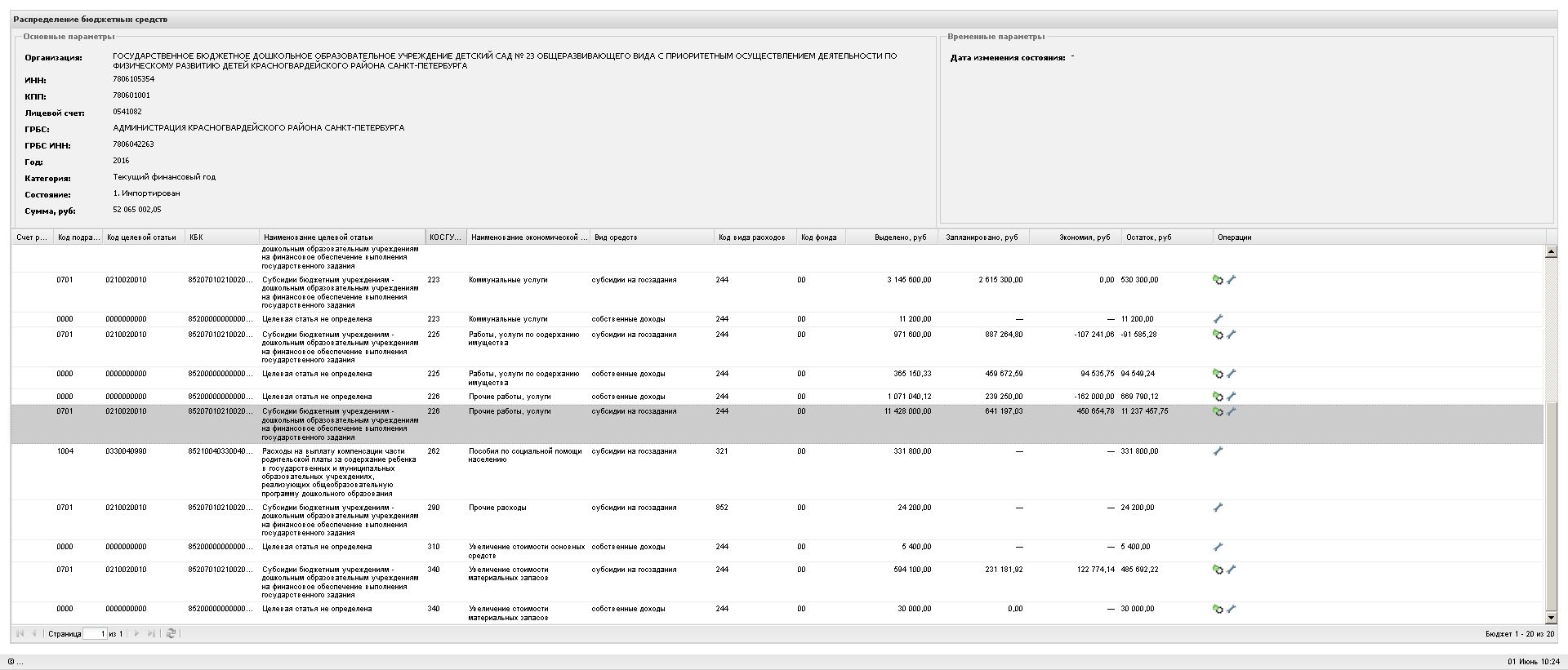
Task: Go to the previous page of the table
Action: click(33, 633)
